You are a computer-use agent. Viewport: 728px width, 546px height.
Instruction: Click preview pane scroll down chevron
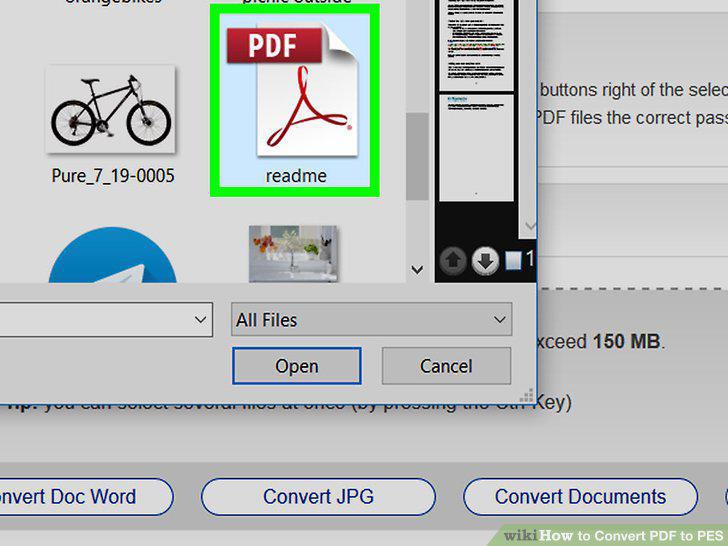(530, 226)
